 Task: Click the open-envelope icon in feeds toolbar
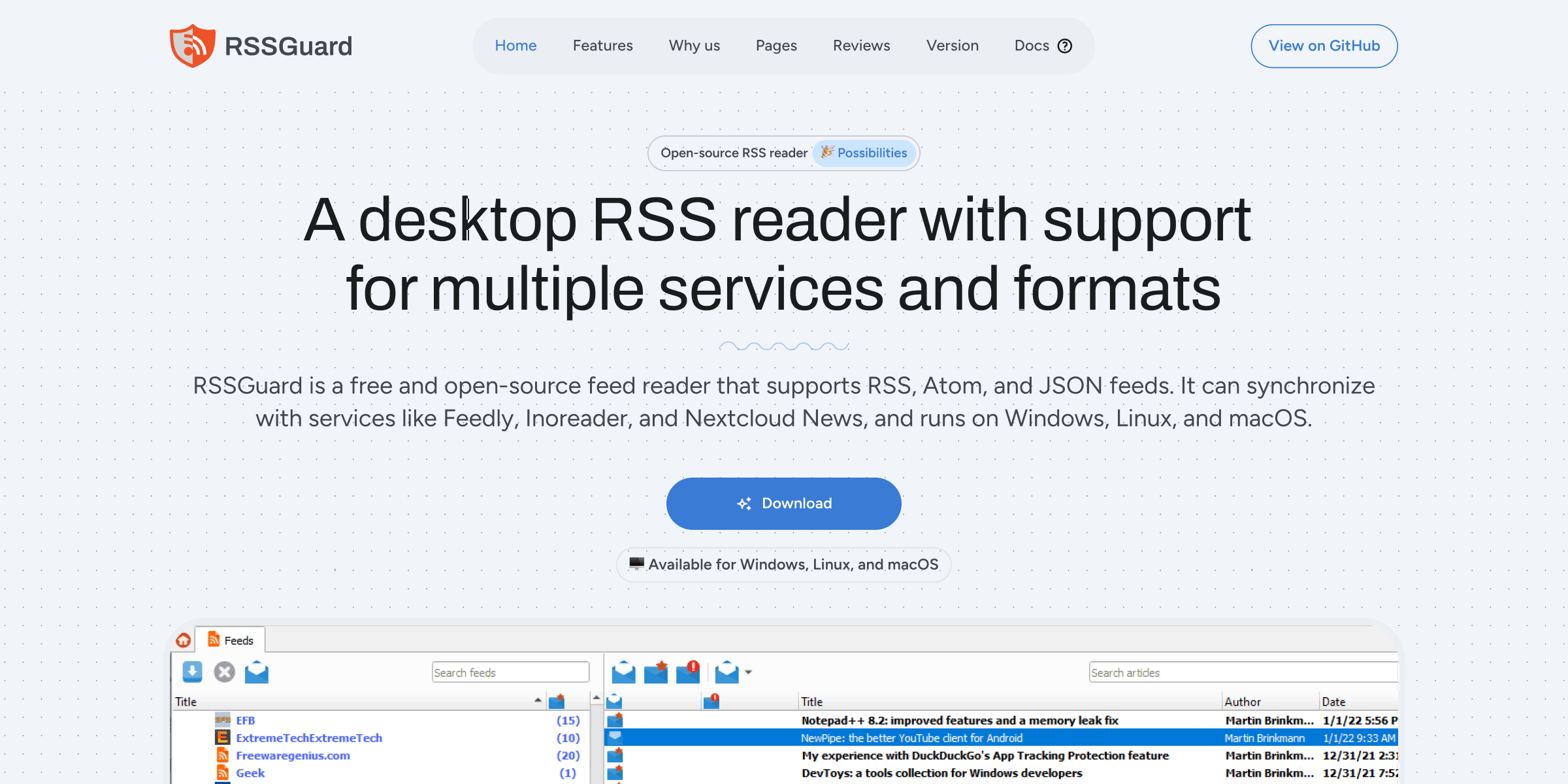coord(257,672)
